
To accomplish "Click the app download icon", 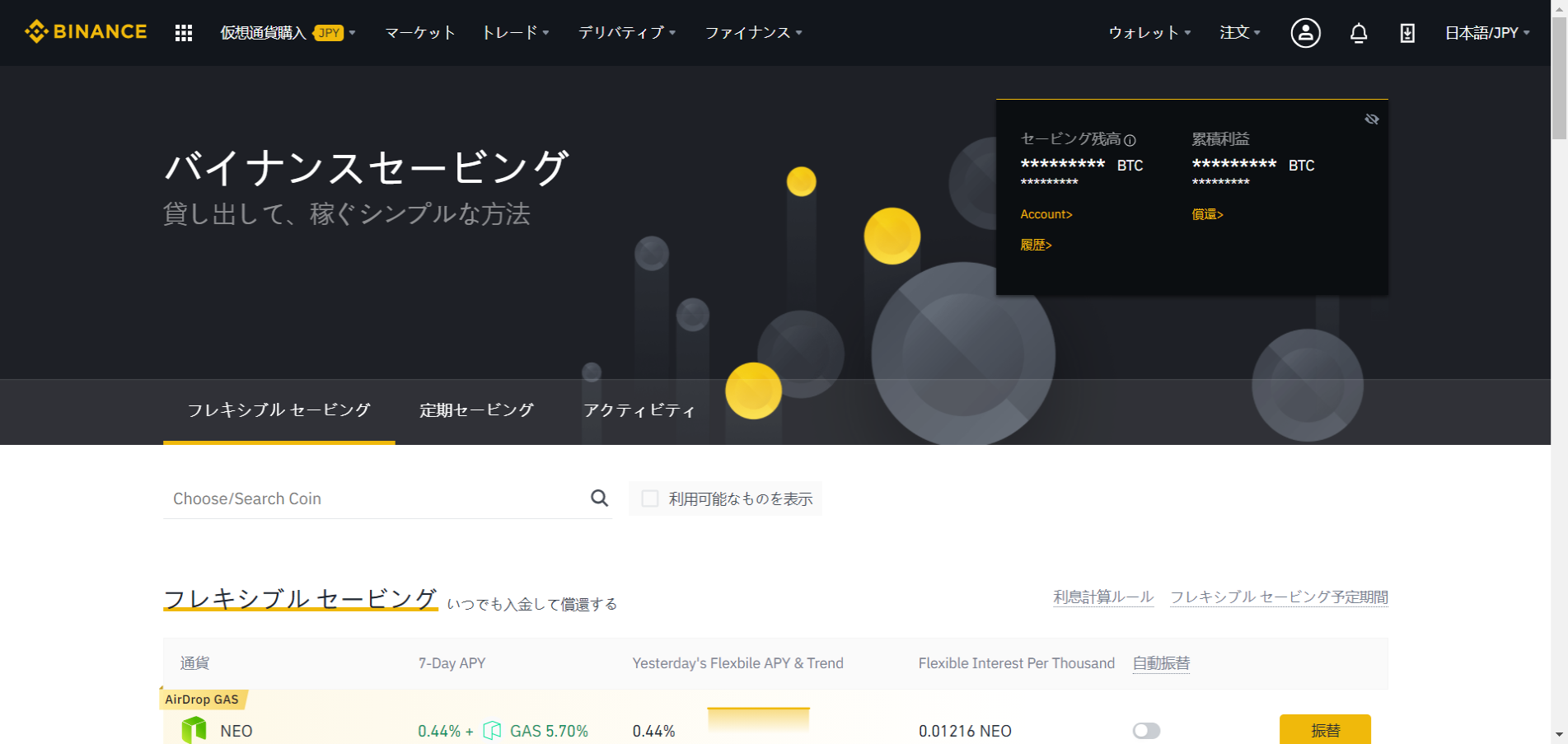I will pyautogui.click(x=1407, y=33).
